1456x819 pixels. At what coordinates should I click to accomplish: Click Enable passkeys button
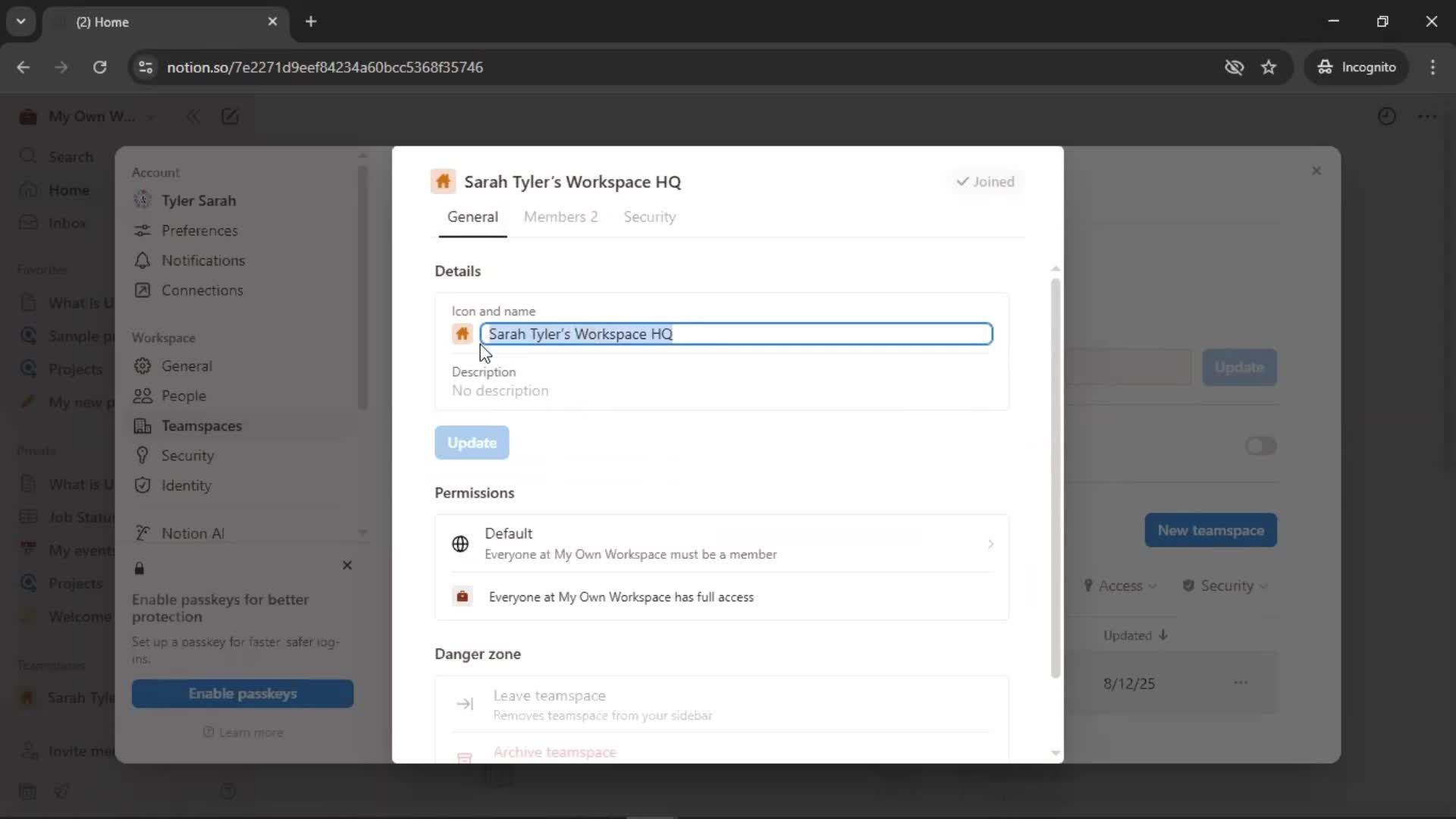point(243,694)
